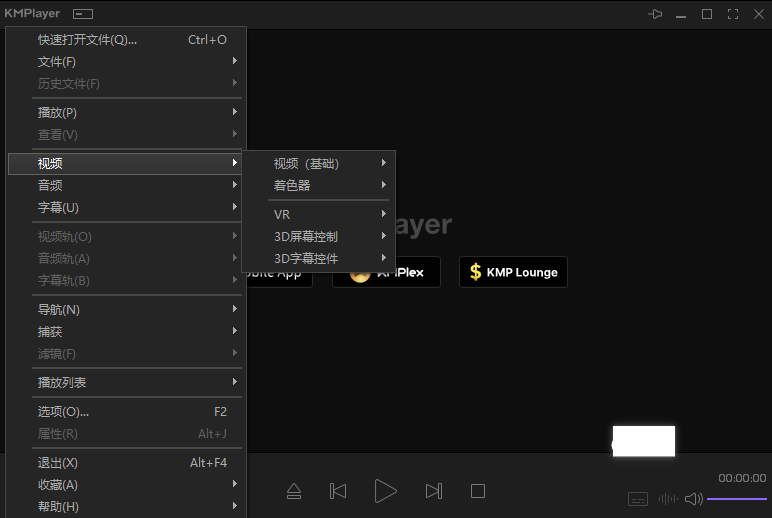Image resolution: width=772 pixels, height=518 pixels.
Task: Click the pin always-on-top icon
Action: pyautogui.click(x=655, y=14)
